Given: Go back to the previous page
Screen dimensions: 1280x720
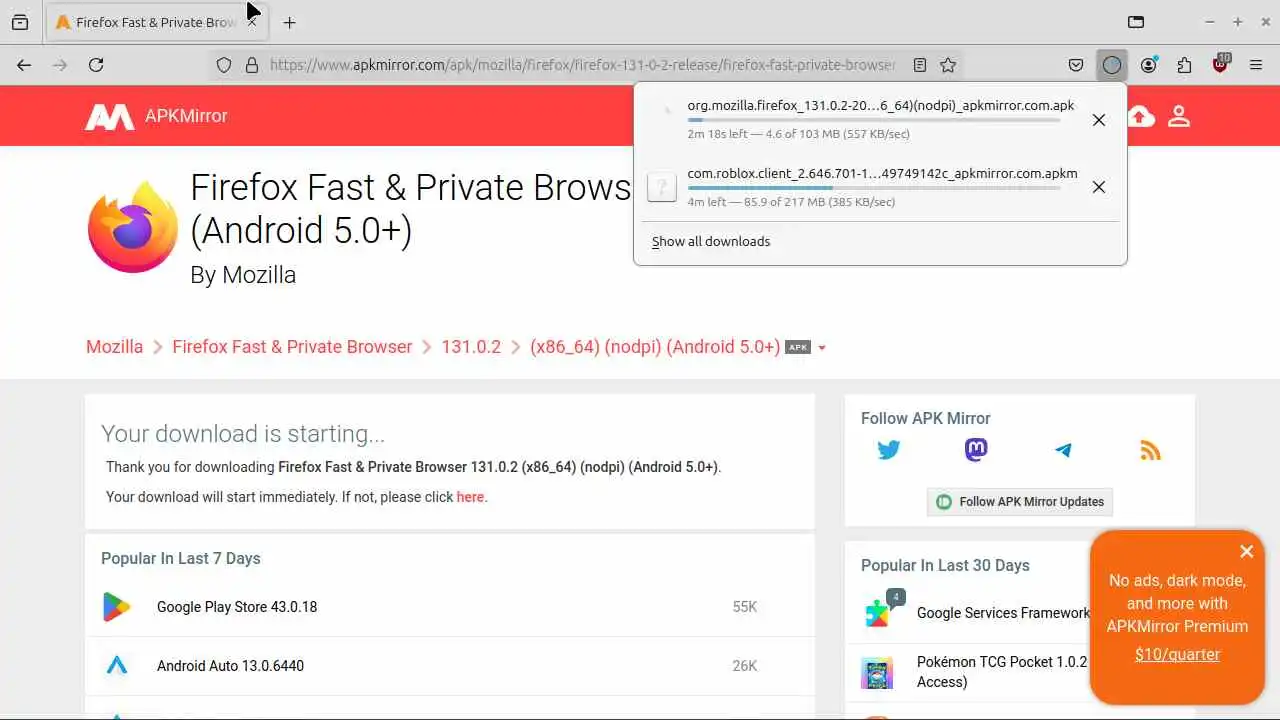Looking at the screenshot, I should (x=24, y=65).
